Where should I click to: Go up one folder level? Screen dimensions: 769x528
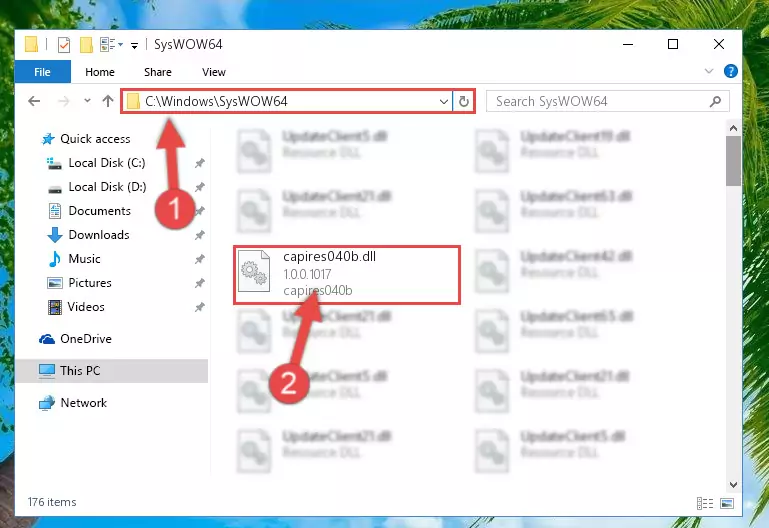click(107, 101)
